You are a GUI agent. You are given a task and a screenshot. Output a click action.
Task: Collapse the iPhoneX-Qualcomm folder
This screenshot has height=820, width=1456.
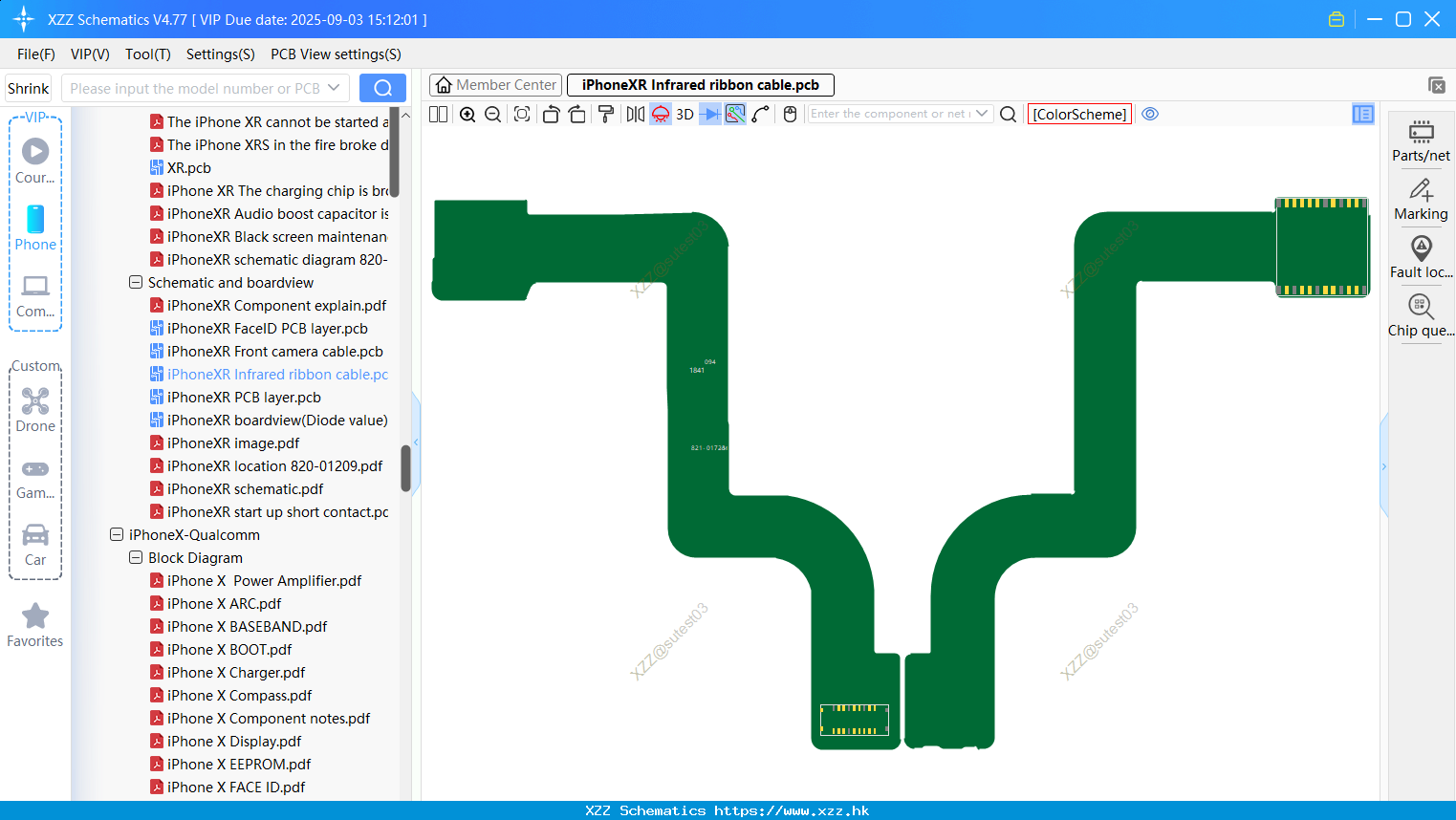point(117,534)
